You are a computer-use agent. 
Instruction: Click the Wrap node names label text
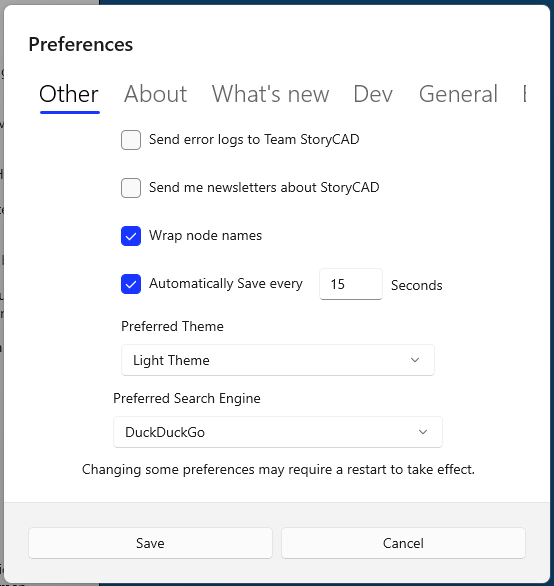coord(206,235)
